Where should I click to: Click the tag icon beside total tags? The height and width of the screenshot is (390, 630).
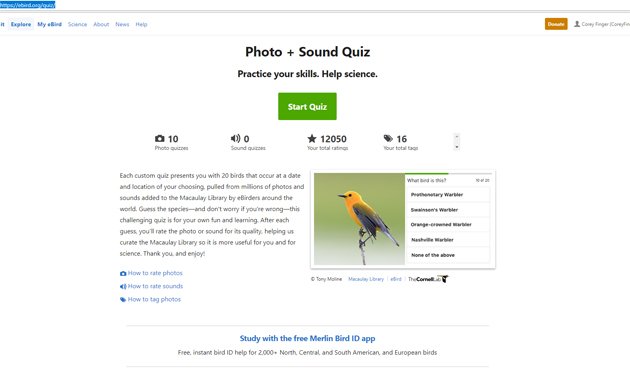pos(388,139)
